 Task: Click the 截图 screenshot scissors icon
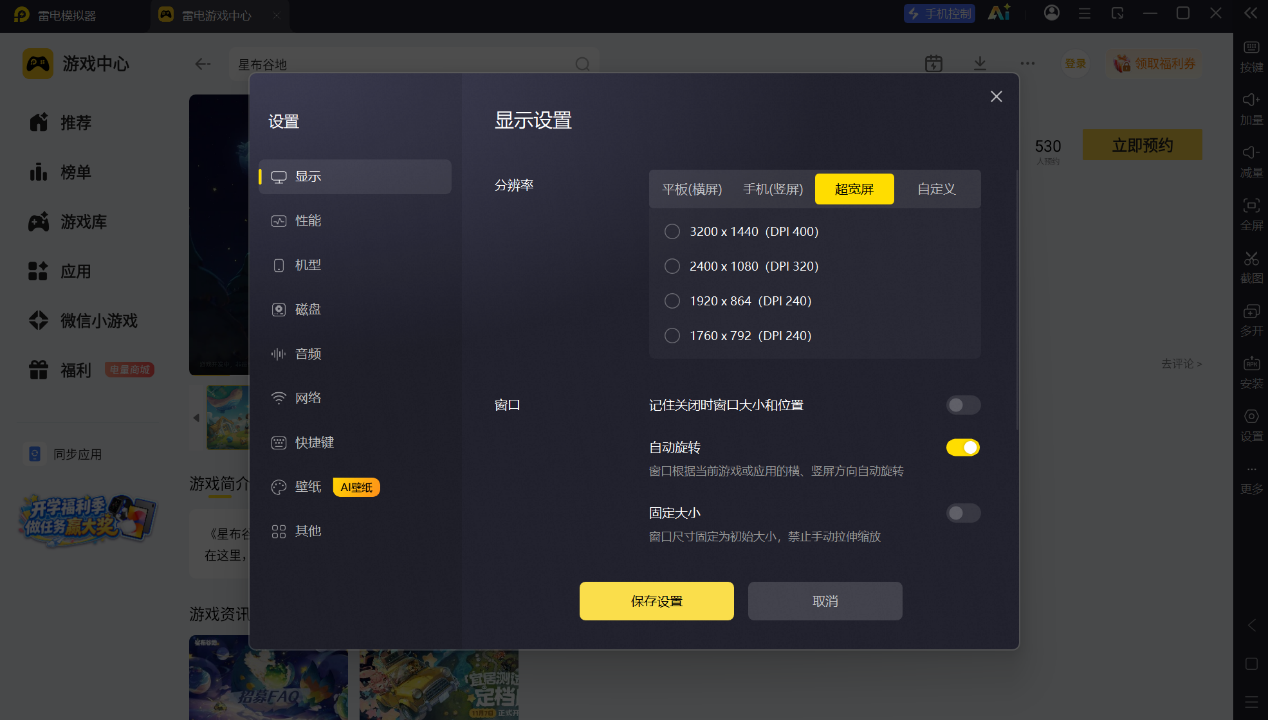pyautogui.click(x=1251, y=267)
